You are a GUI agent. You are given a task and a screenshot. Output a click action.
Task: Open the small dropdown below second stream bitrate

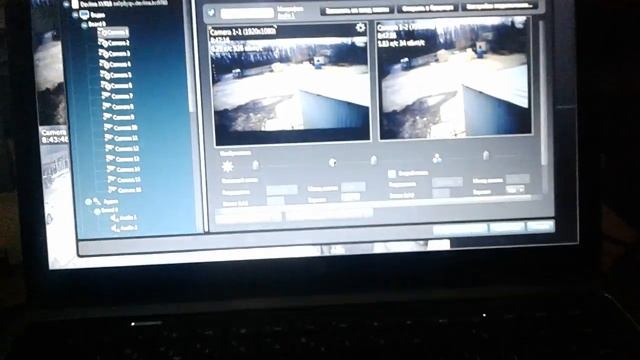[x=515, y=189]
